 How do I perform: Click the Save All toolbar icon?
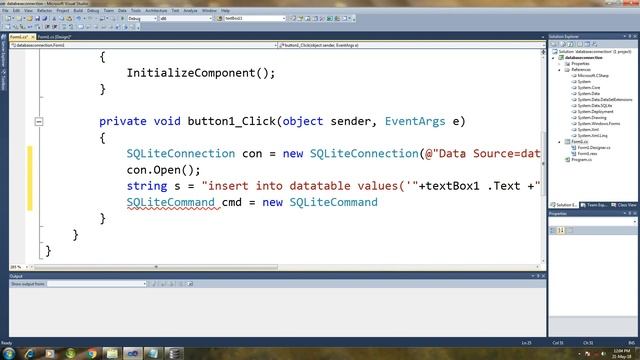click(44, 18)
